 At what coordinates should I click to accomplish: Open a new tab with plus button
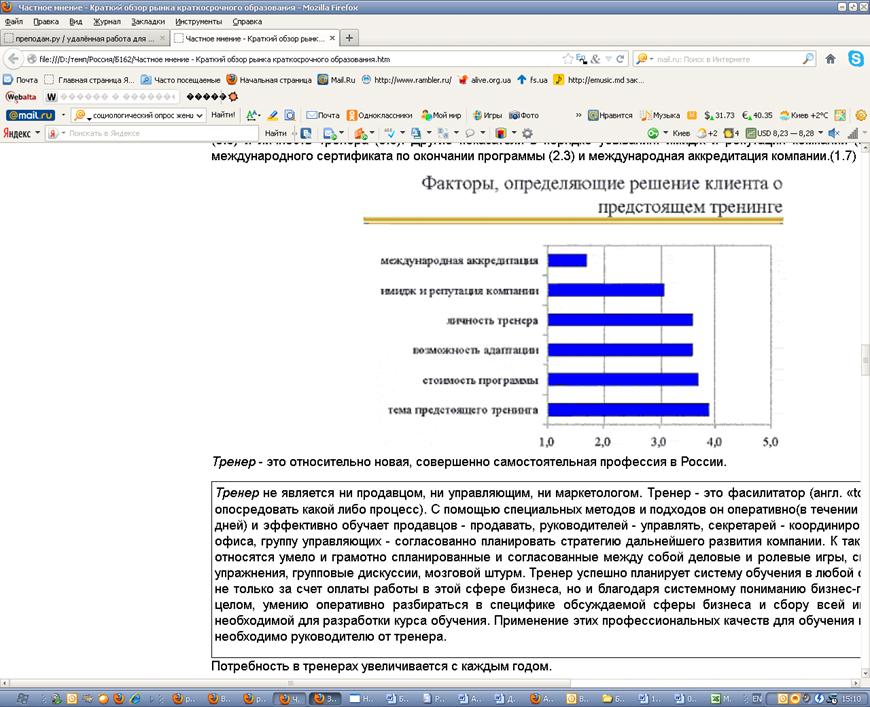pos(349,38)
